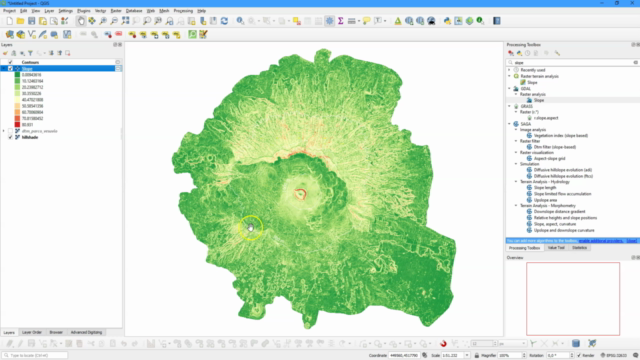Click the filter legend funnel icon in Layers
The image size is (640, 360).
[30, 53]
